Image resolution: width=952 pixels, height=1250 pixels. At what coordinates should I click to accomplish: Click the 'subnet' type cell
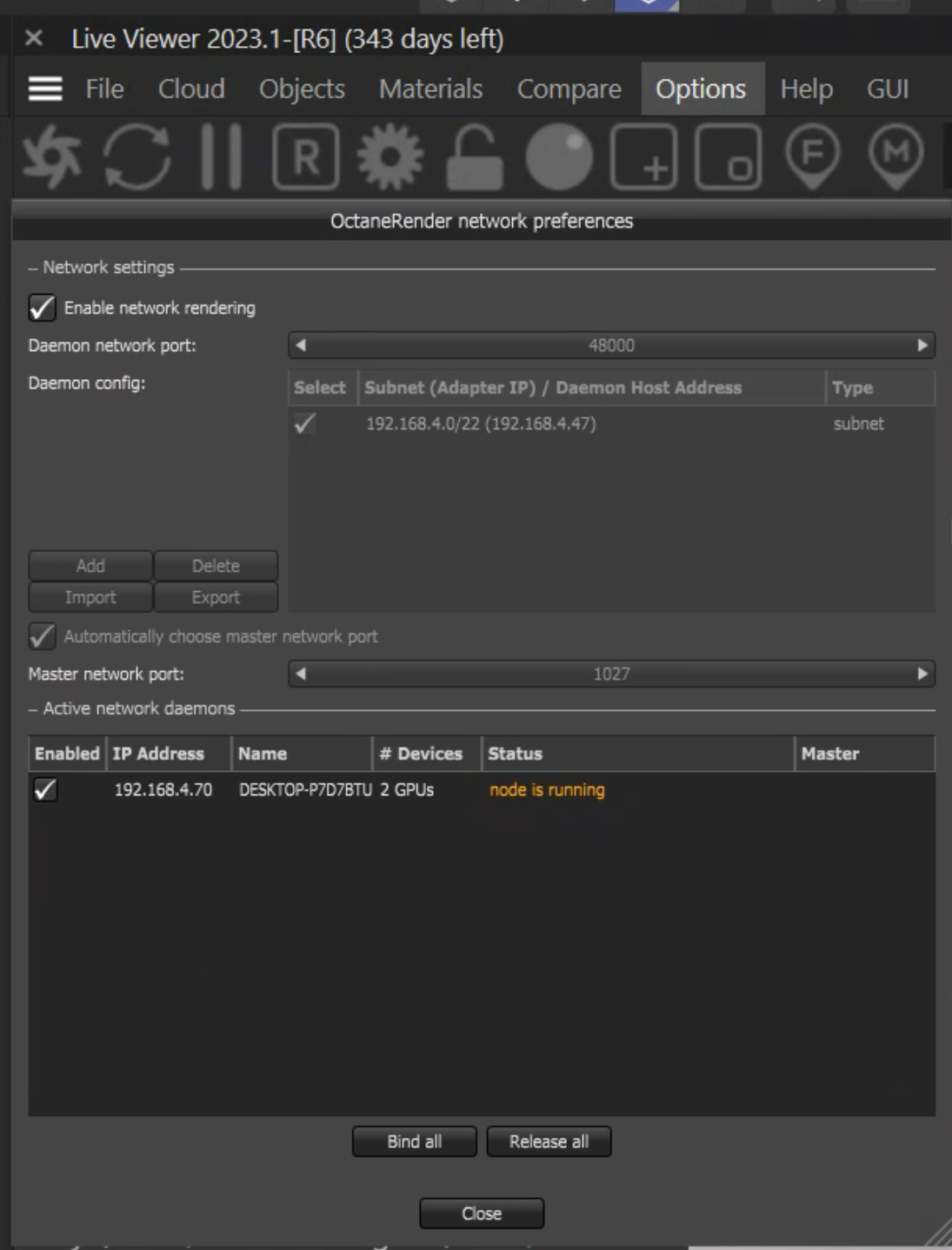858,423
